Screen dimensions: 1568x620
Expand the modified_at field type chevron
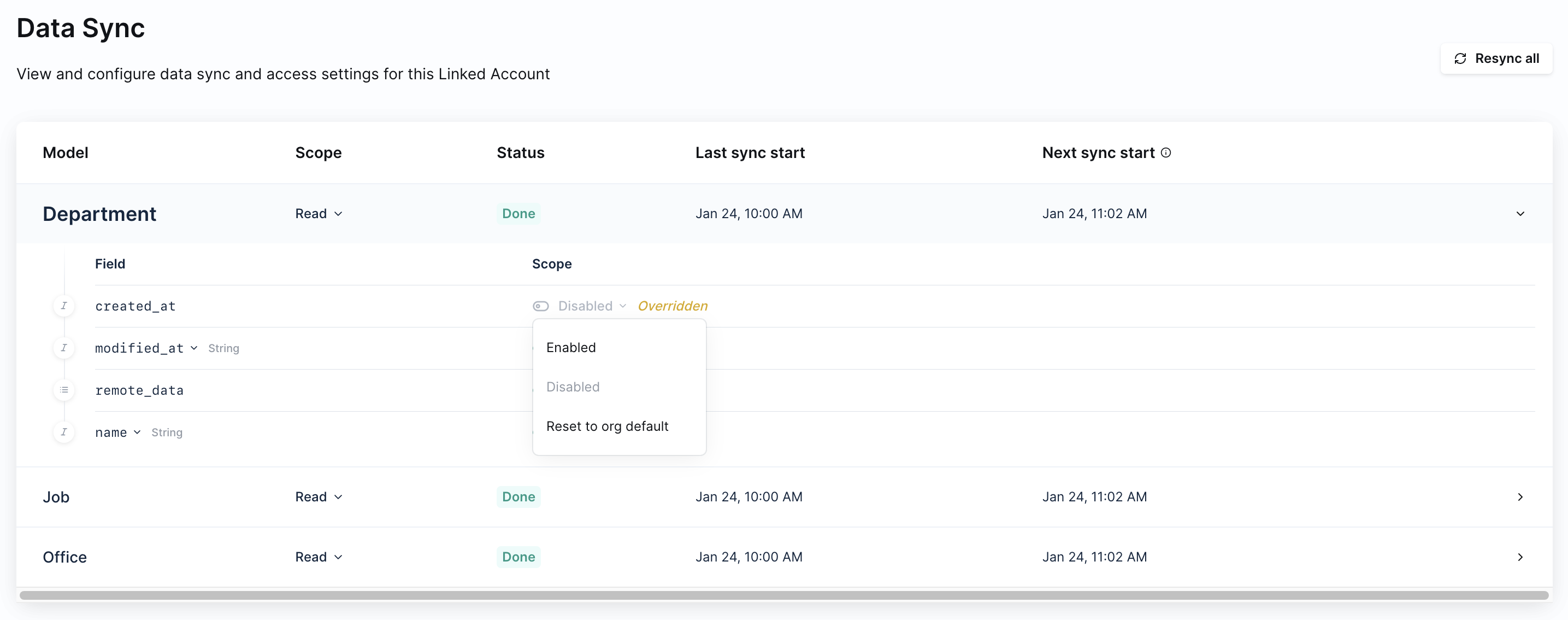193,348
